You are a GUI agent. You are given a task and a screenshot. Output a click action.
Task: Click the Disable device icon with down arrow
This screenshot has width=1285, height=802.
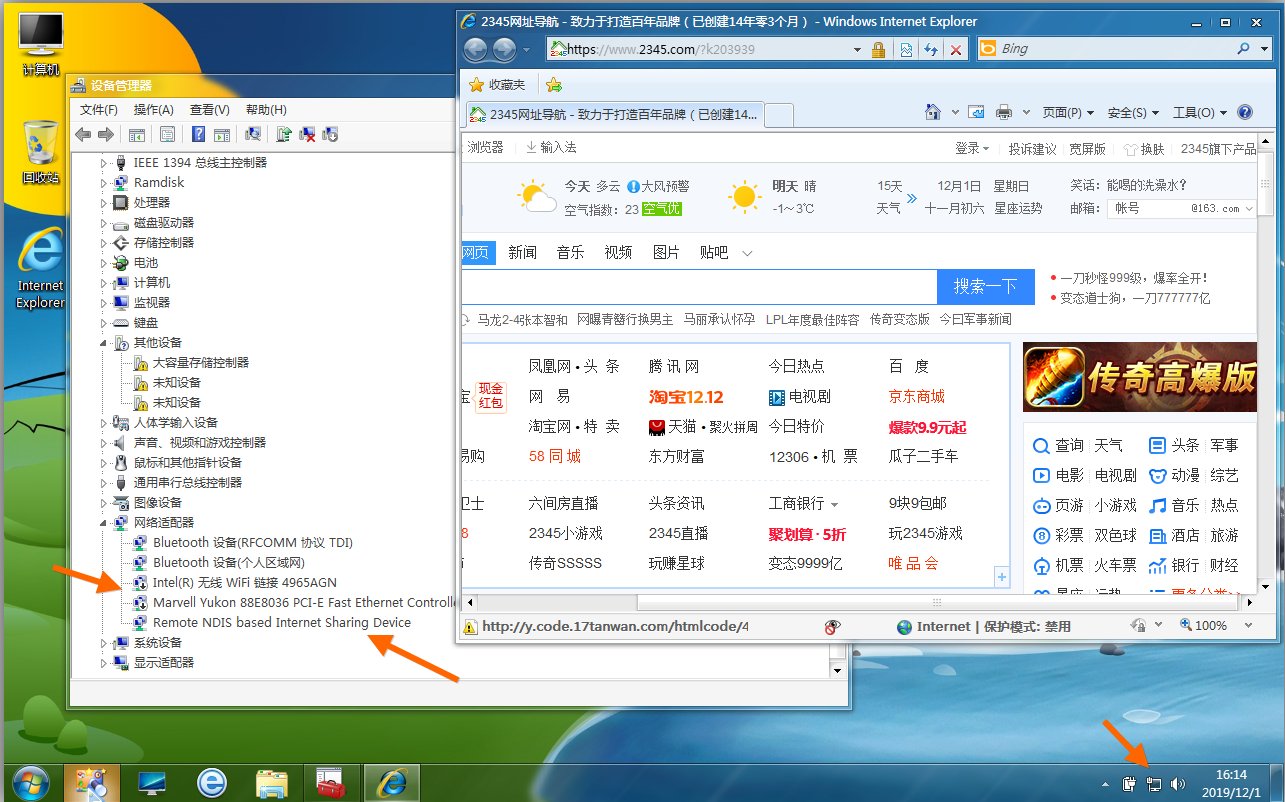point(331,134)
